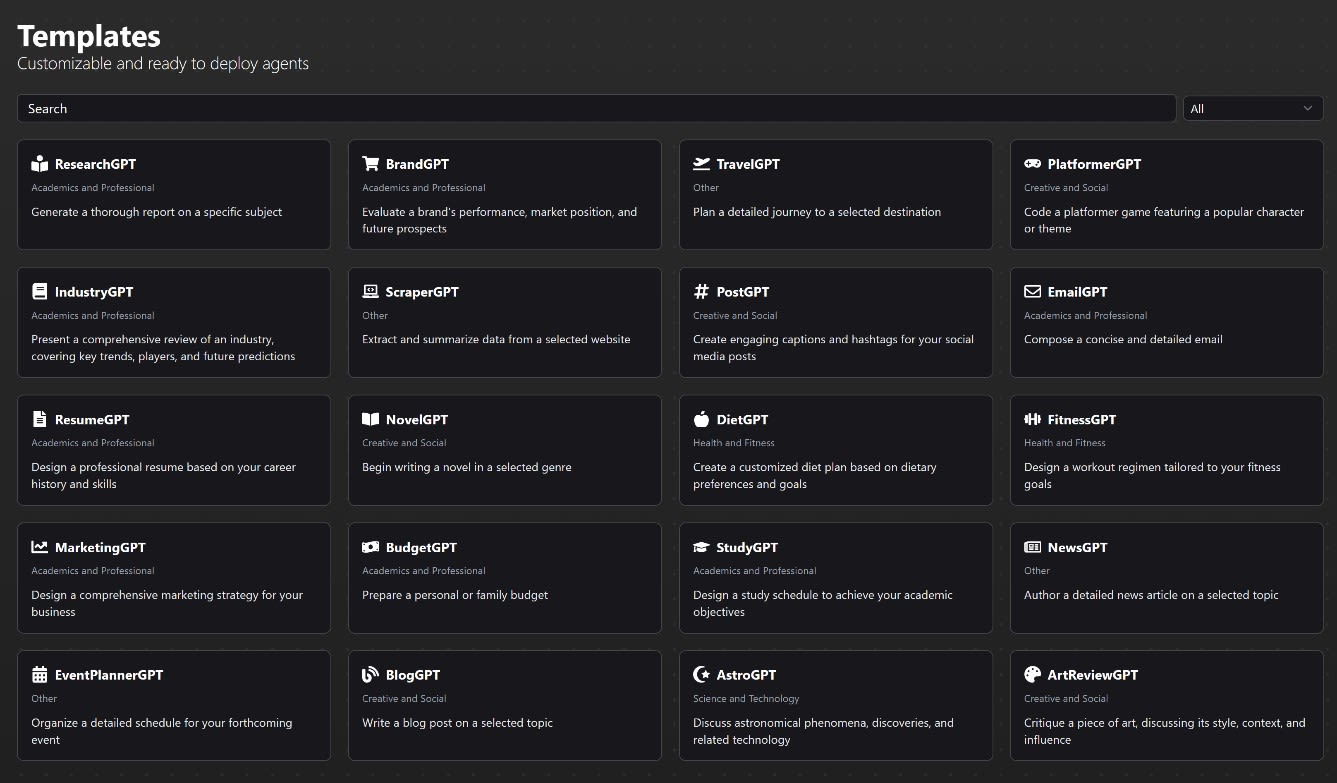Click the PostGPT hashtag icon

(701, 292)
